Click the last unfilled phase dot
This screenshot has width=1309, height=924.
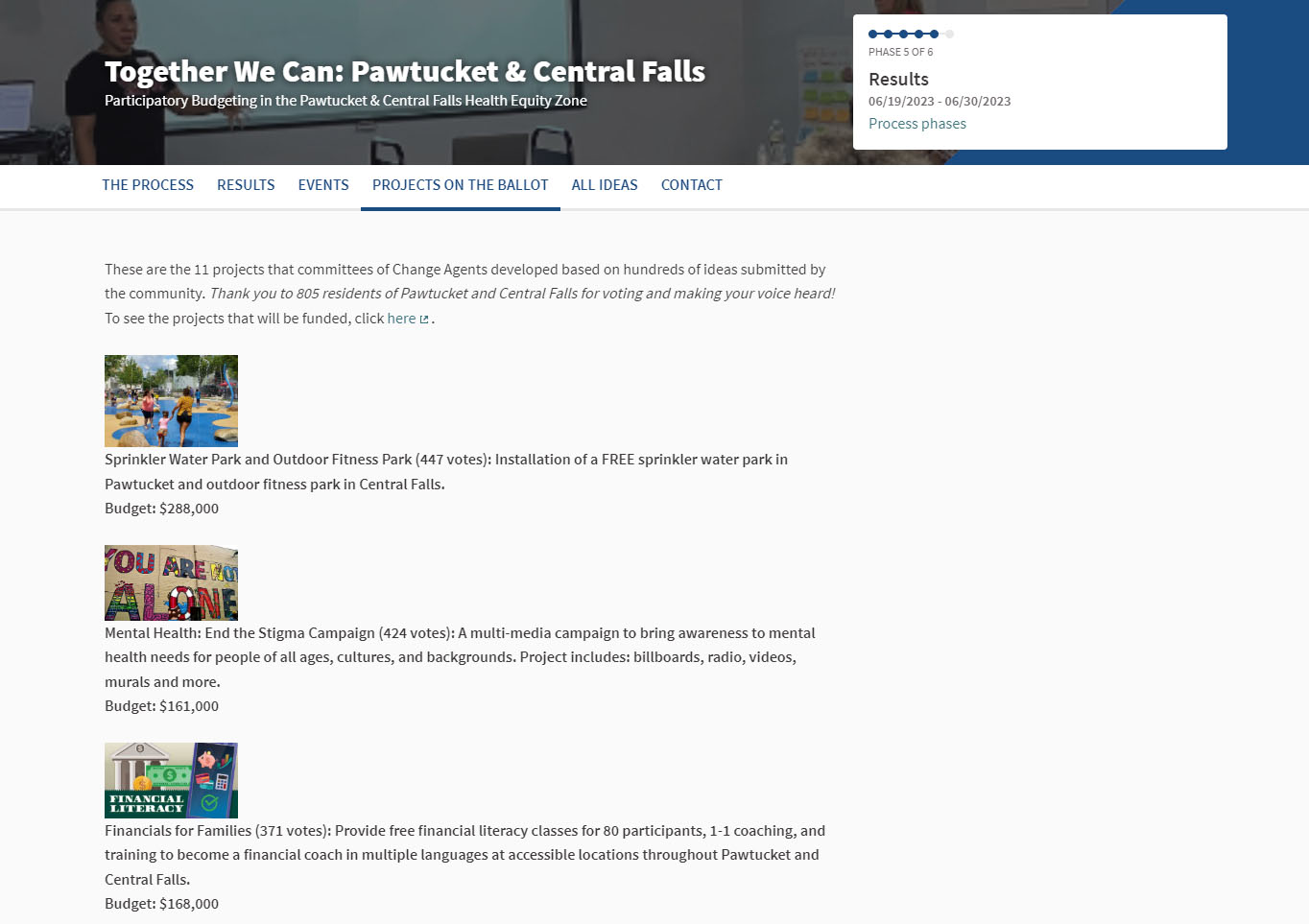click(x=949, y=34)
